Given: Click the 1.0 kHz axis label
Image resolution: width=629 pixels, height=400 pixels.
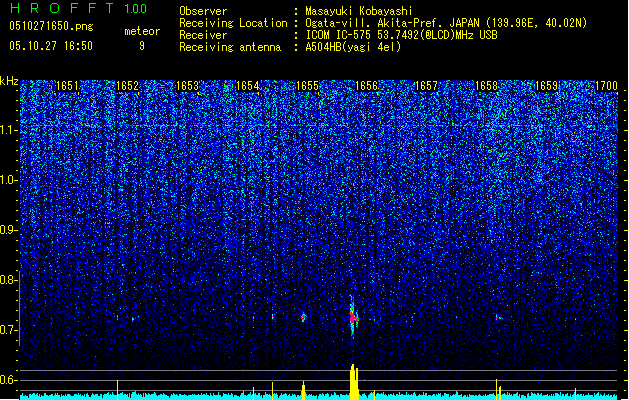Looking at the screenshot, I should (9, 180).
